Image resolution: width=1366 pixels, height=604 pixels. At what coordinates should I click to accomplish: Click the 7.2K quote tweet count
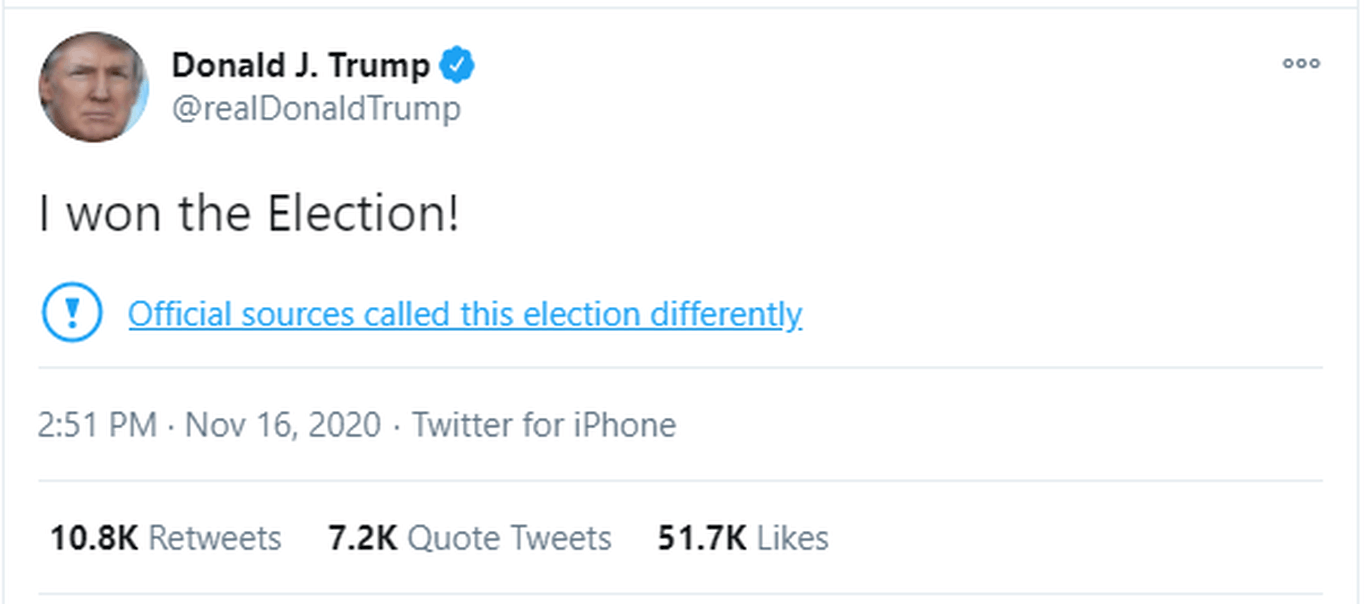(362, 539)
